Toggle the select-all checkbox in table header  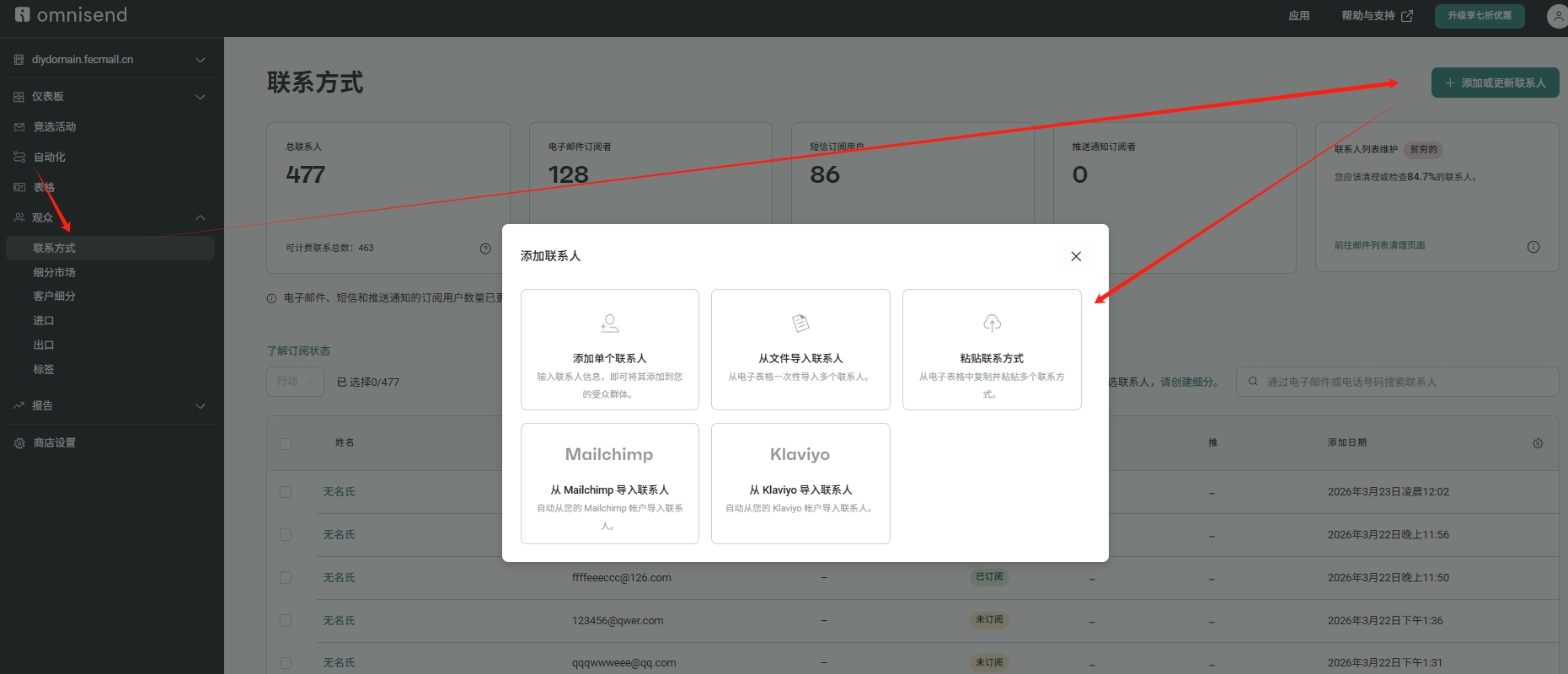click(286, 444)
